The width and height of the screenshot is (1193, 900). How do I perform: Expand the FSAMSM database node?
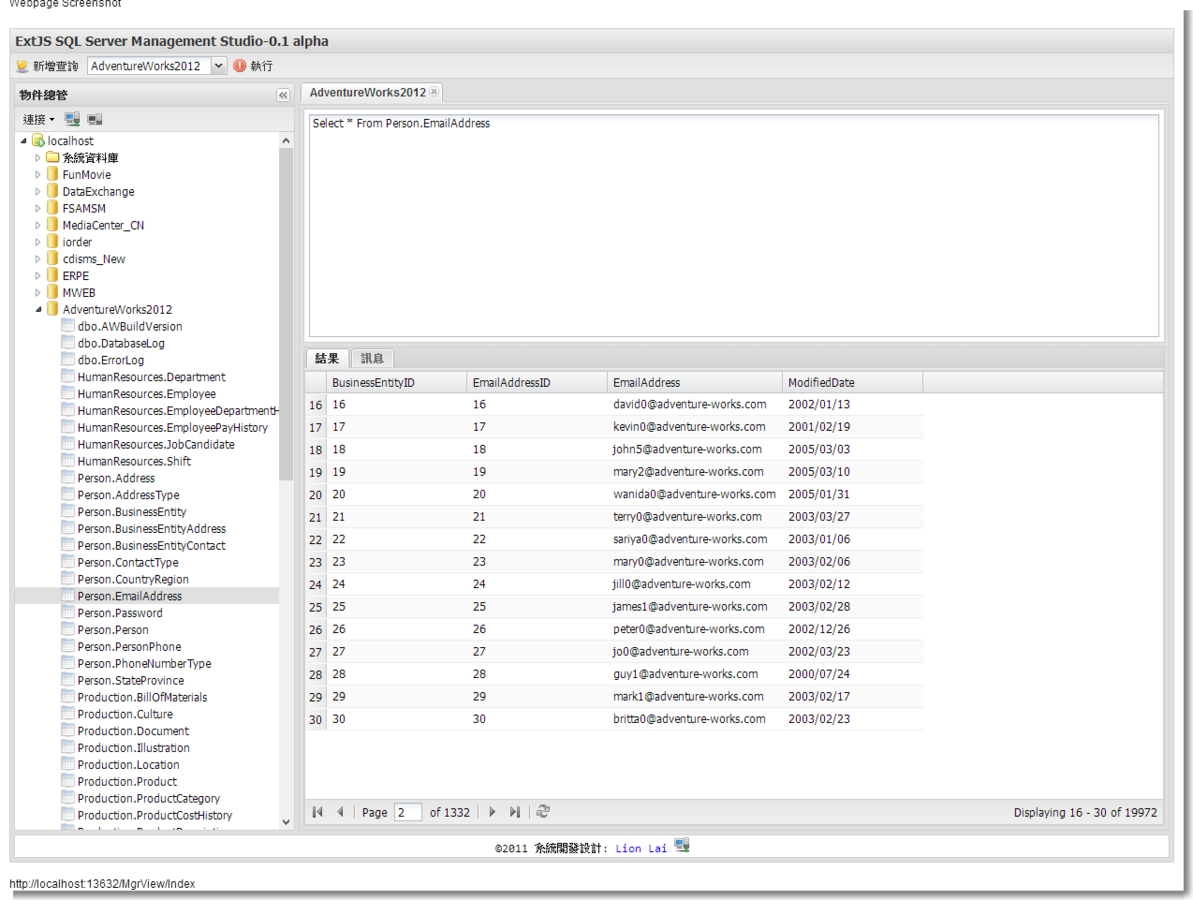38,208
